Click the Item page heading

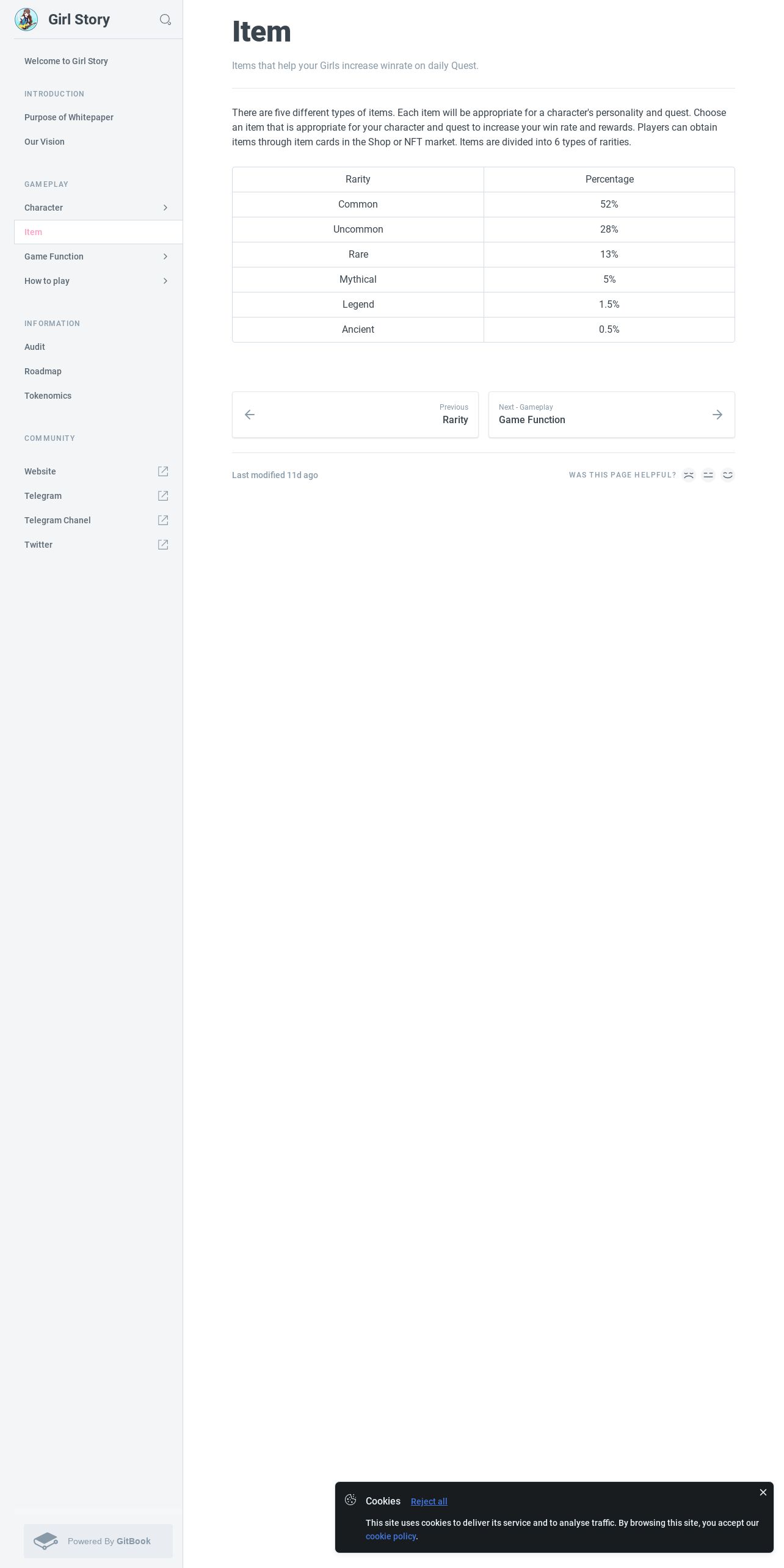(261, 32)
